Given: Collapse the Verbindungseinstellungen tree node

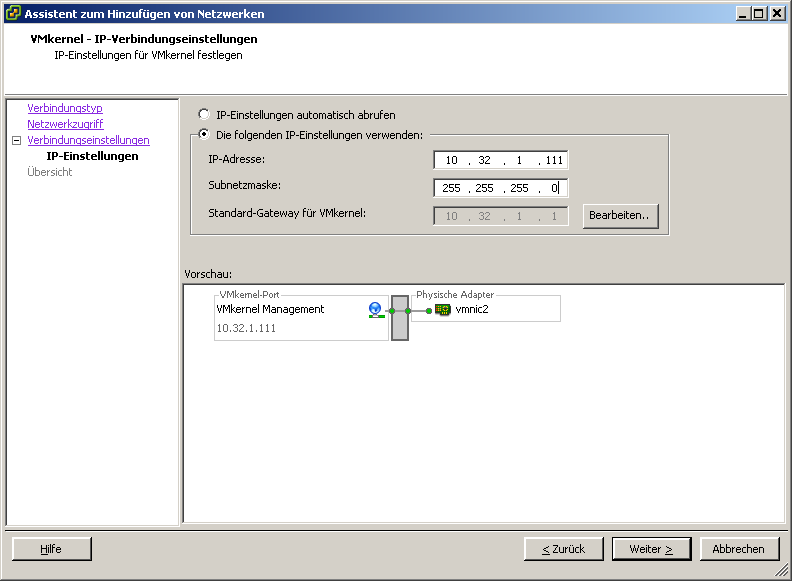Looking at the screenshot, I should 16,141.
